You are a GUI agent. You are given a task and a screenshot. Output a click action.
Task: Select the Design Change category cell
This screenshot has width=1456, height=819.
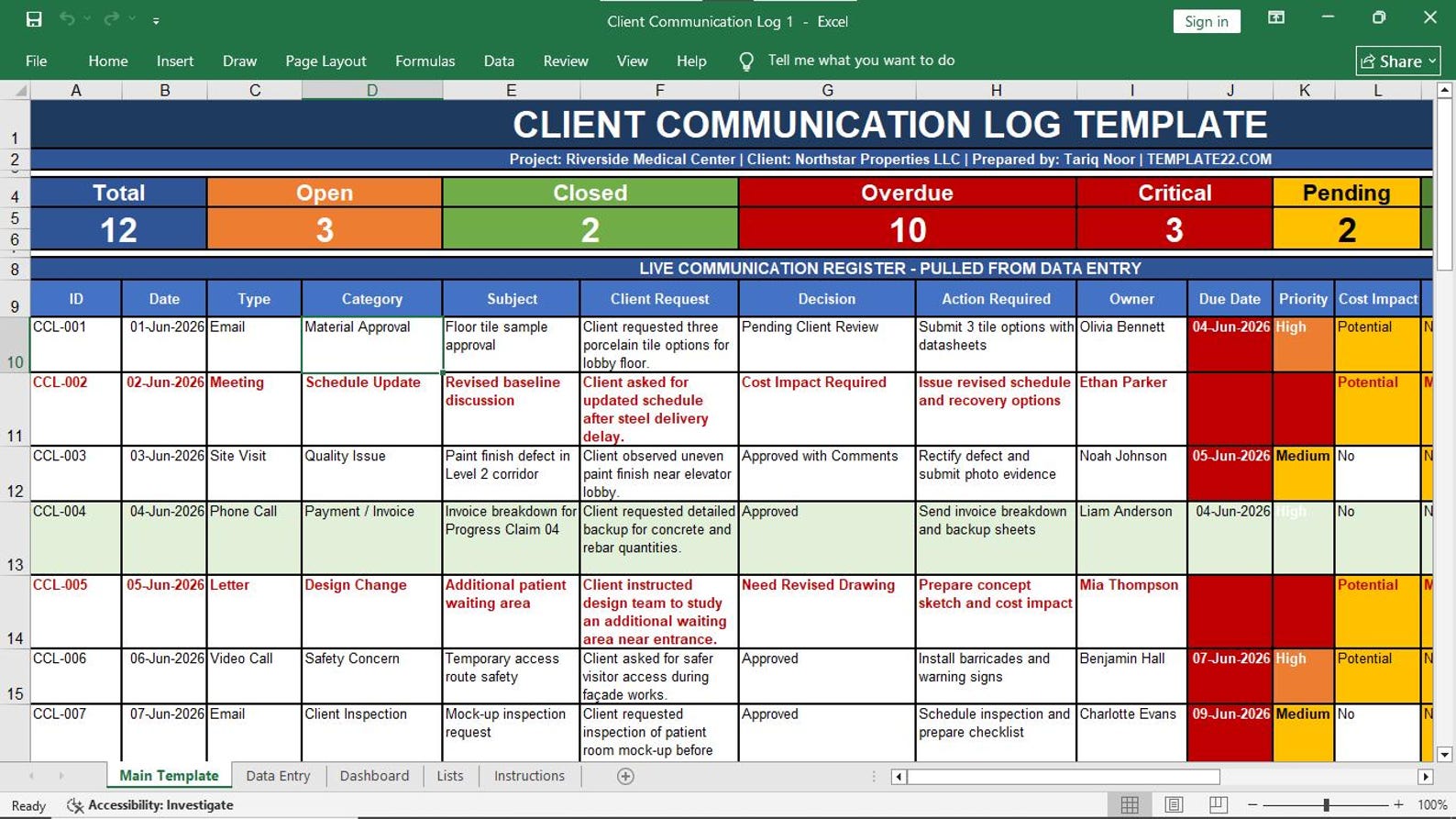coord(372,612)
